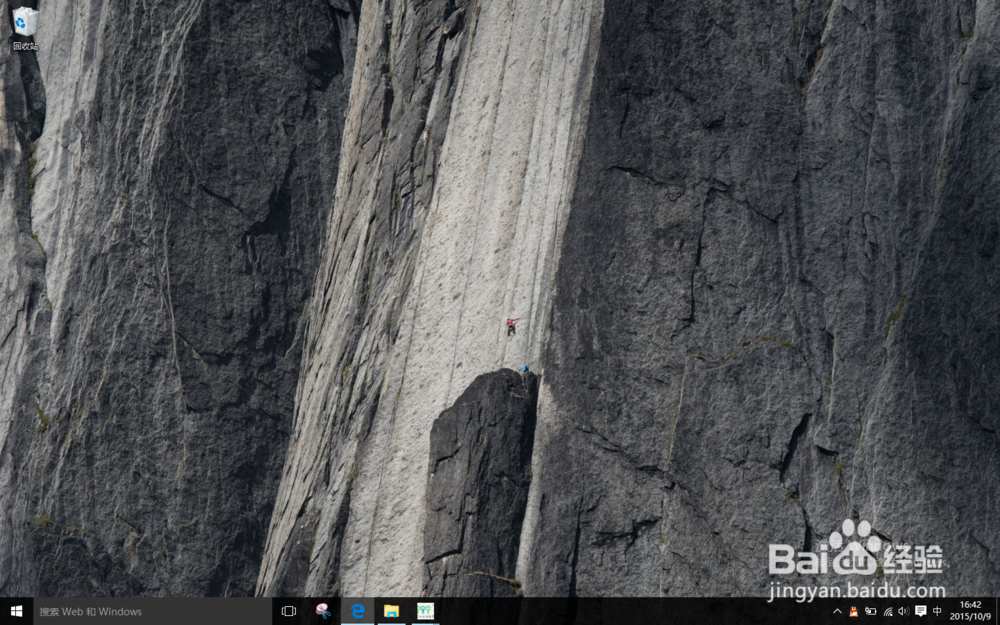Launch the Snipping Tool from the taskbar
Image resolution: width=1000 pixels, height=625 pixels.
[x=323, y=611]
